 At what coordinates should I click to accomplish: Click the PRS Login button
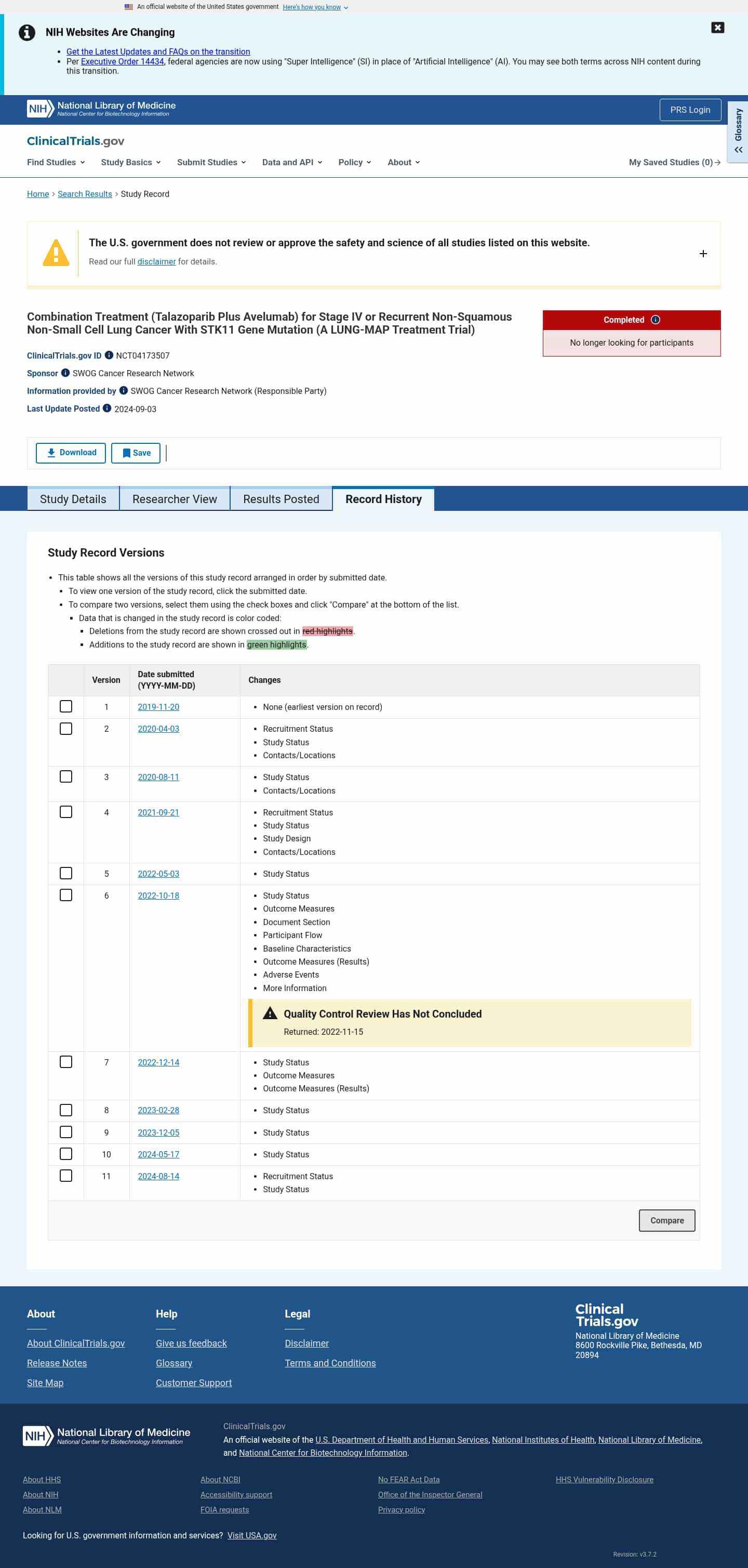click(x=690, y=110)
